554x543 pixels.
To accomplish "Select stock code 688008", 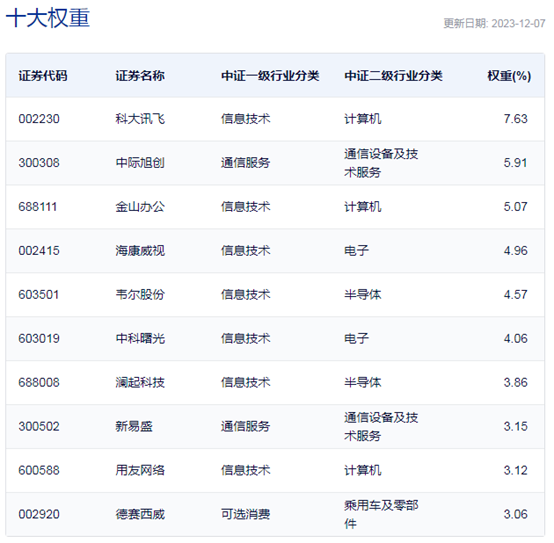I will (39, 383).
